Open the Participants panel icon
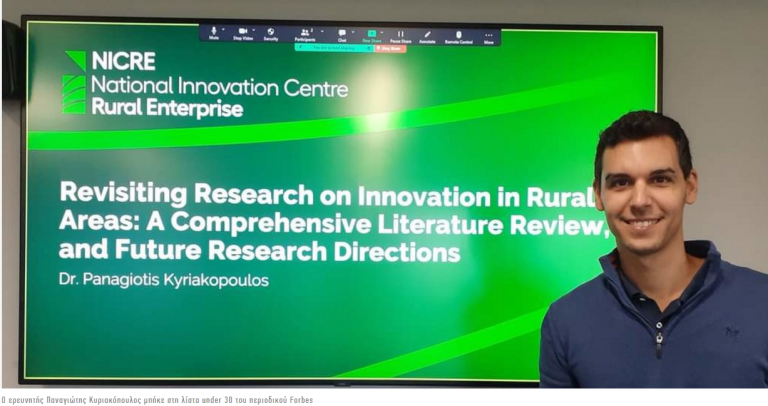This screenshot has height=406, width=768. point(305,34)
